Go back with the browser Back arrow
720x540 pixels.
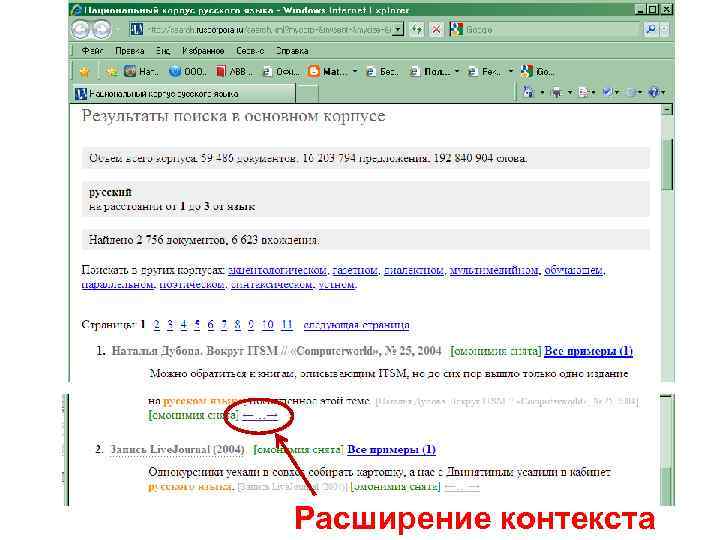(81, 29)
